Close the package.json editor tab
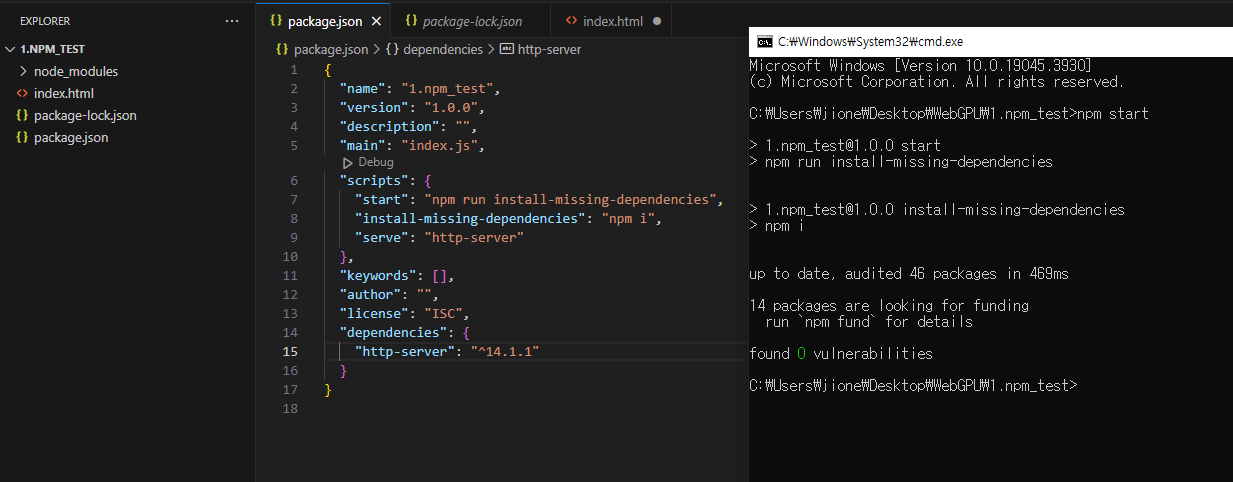The image size is (1233, 482). [376, 21]
